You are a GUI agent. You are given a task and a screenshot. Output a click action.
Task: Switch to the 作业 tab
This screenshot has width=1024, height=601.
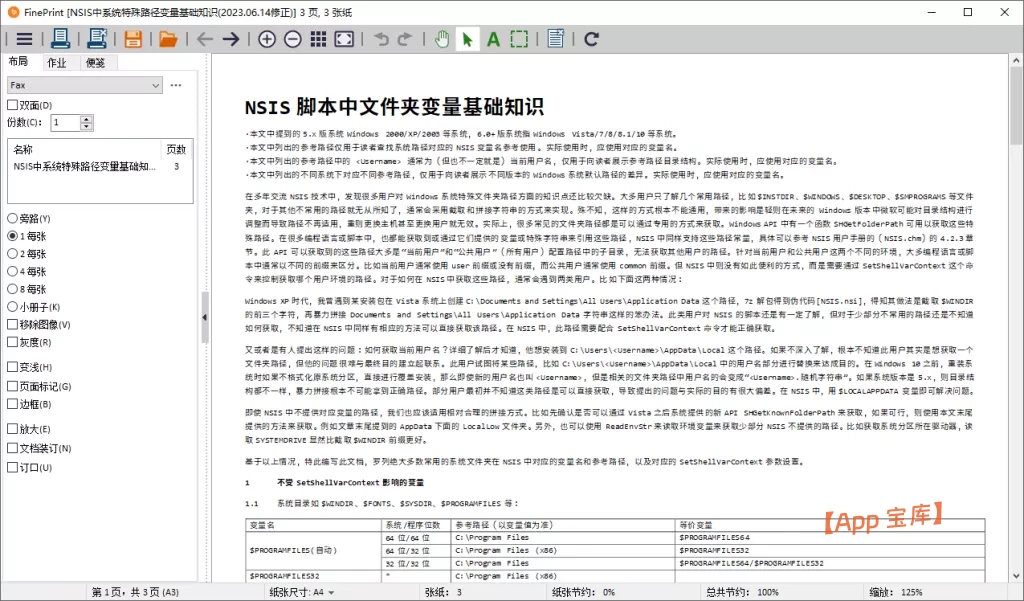tap(57, 63)
